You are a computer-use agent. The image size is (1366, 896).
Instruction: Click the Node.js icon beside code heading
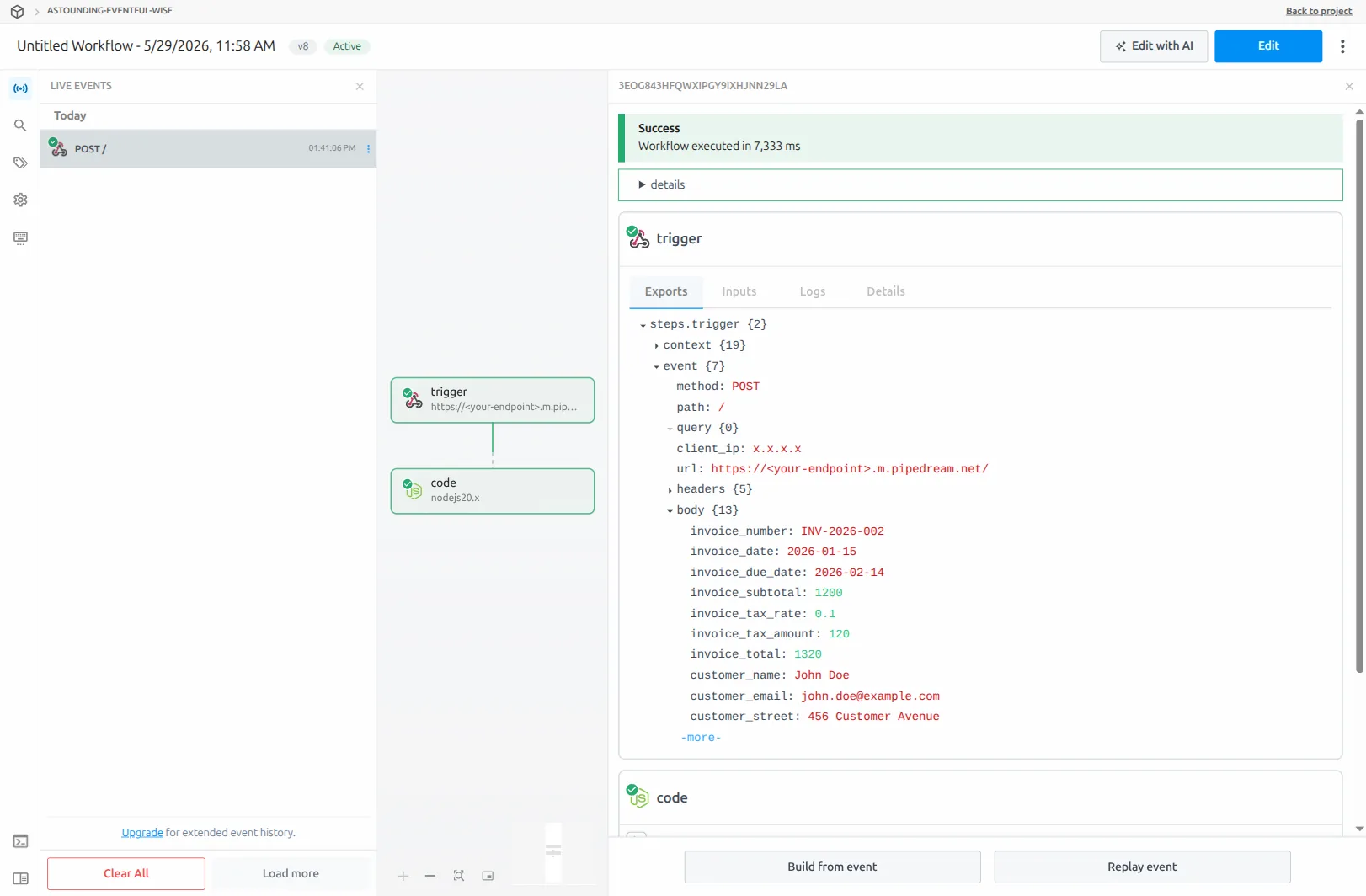point(638,797)
